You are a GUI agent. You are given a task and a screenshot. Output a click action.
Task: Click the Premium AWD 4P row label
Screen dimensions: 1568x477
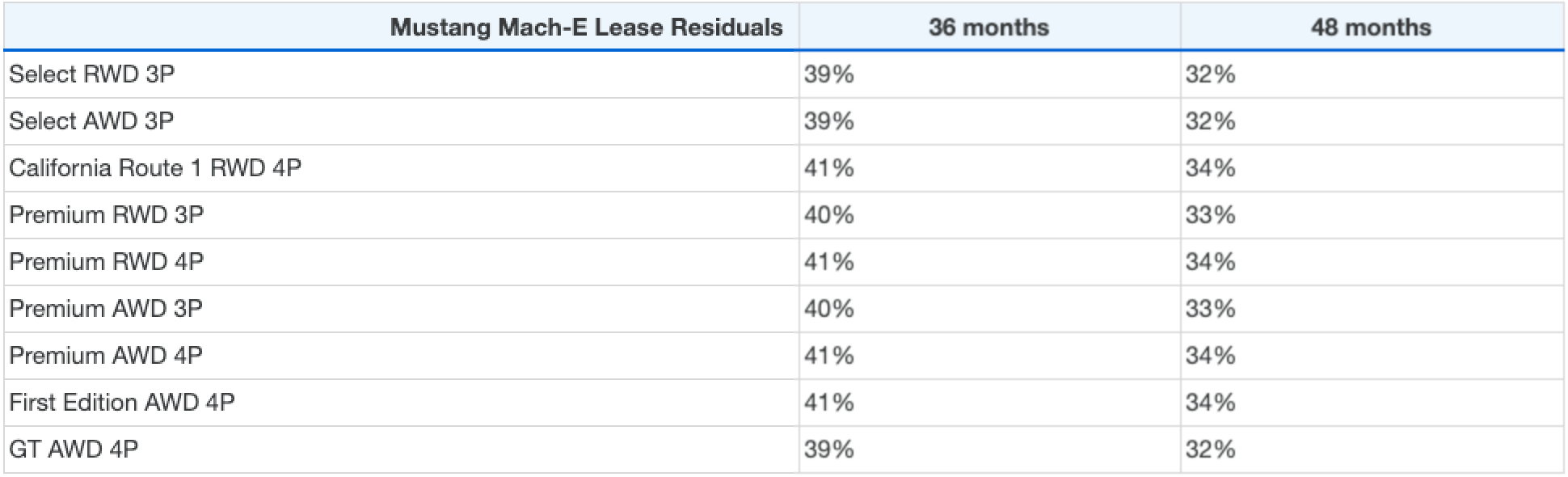click(x=106, y=356)
